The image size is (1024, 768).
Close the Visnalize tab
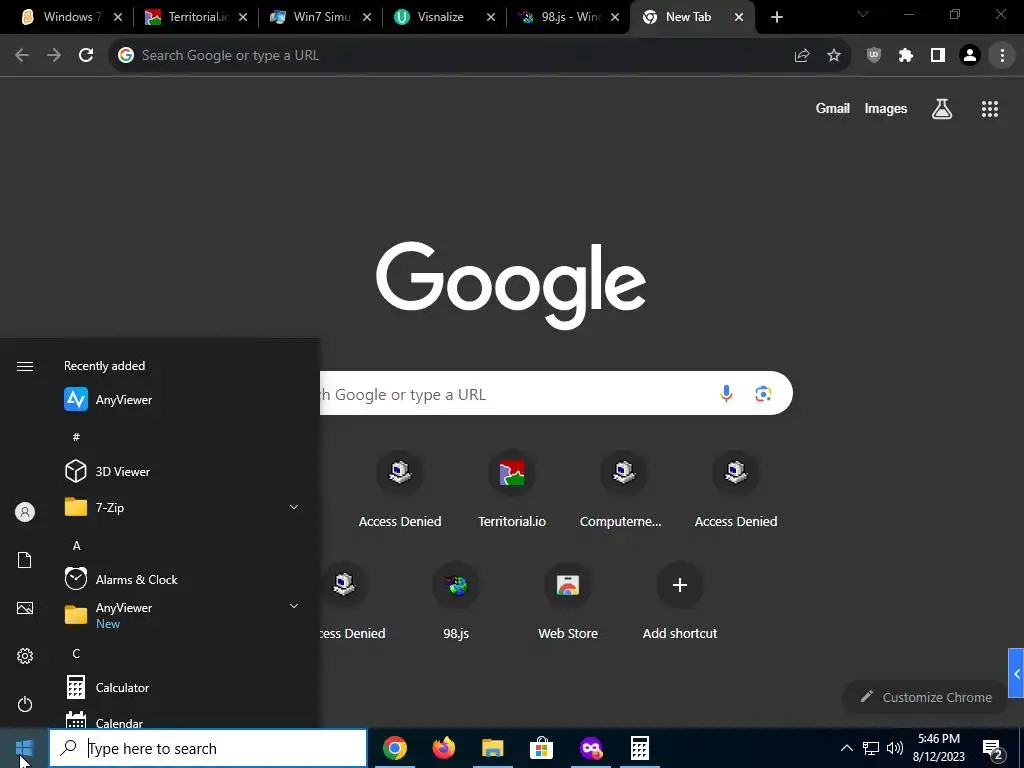click(490, 17)
